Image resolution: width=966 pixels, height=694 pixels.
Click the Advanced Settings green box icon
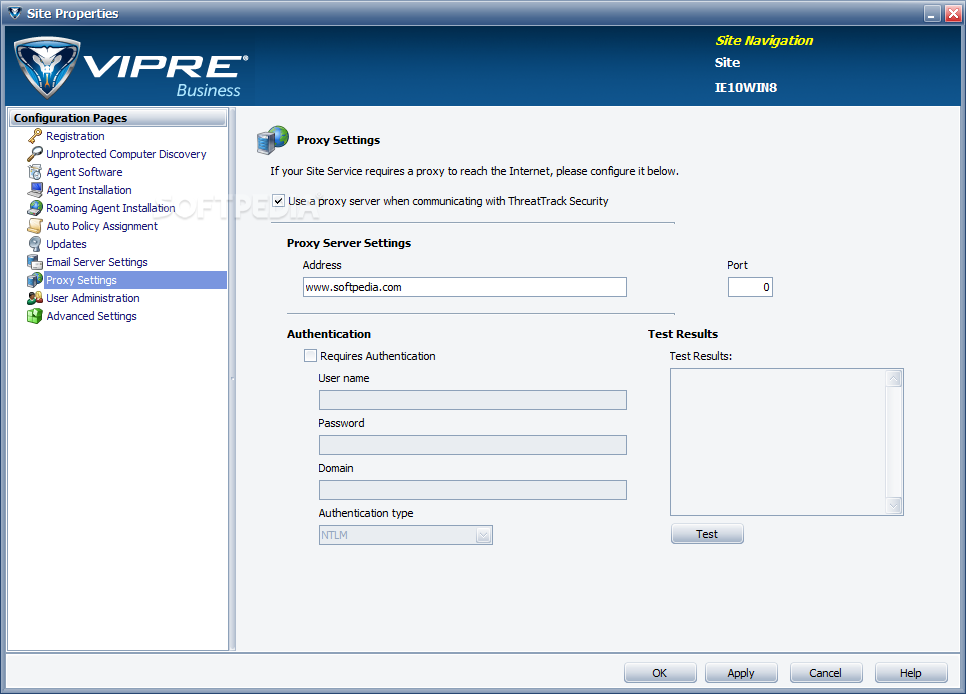[x=35, y=316]
